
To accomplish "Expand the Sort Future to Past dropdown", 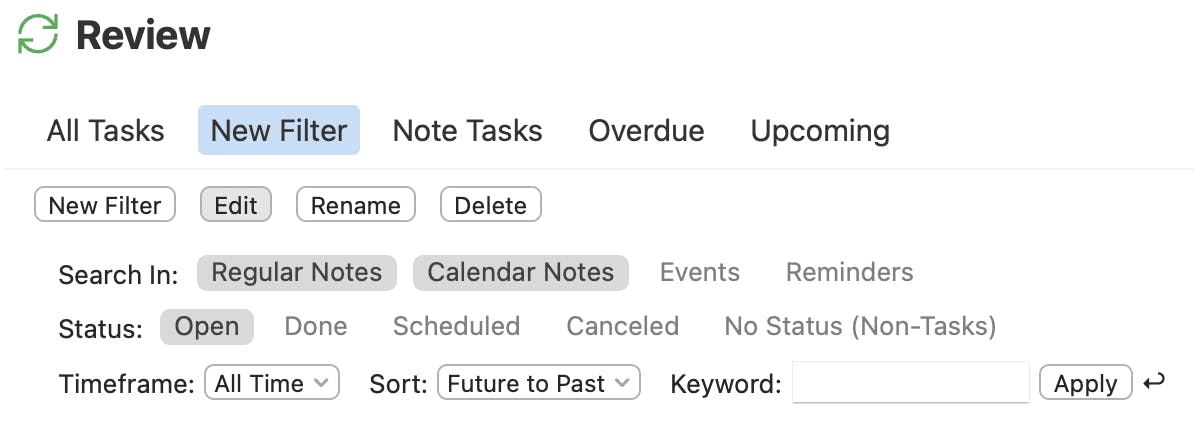I will coord(538,383).
